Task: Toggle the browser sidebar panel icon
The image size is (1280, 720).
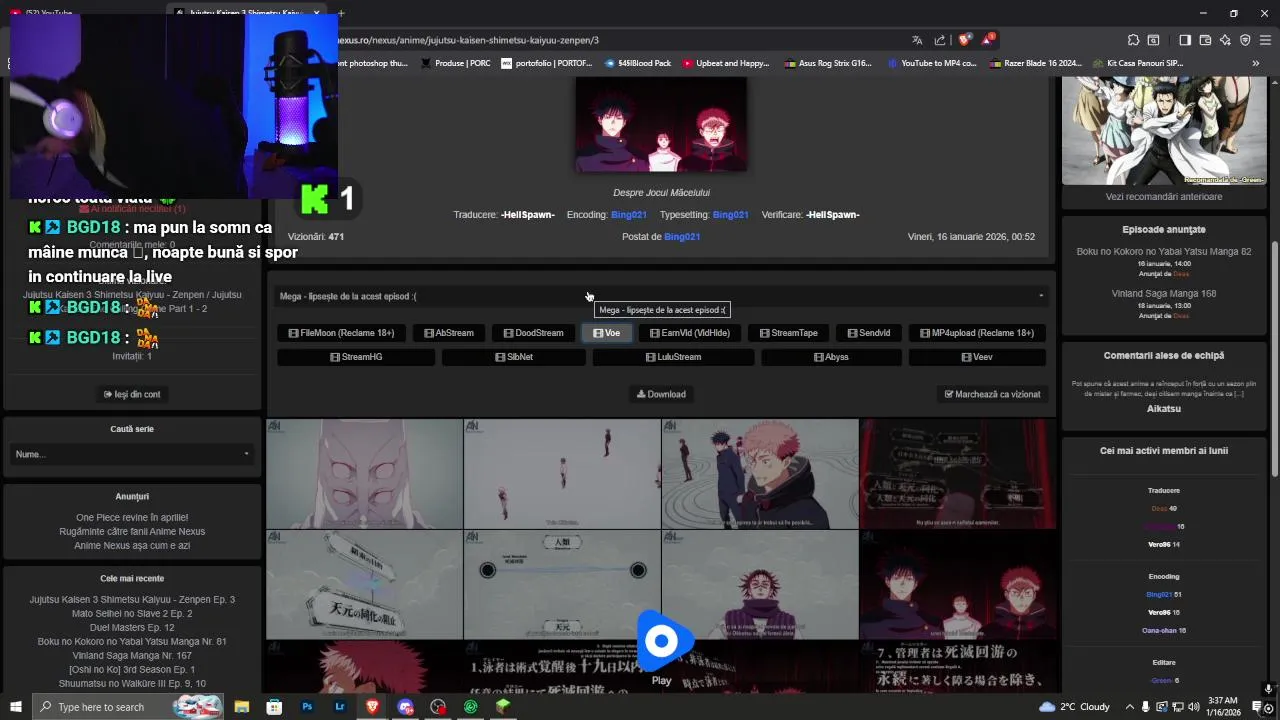Action: 1185,40
